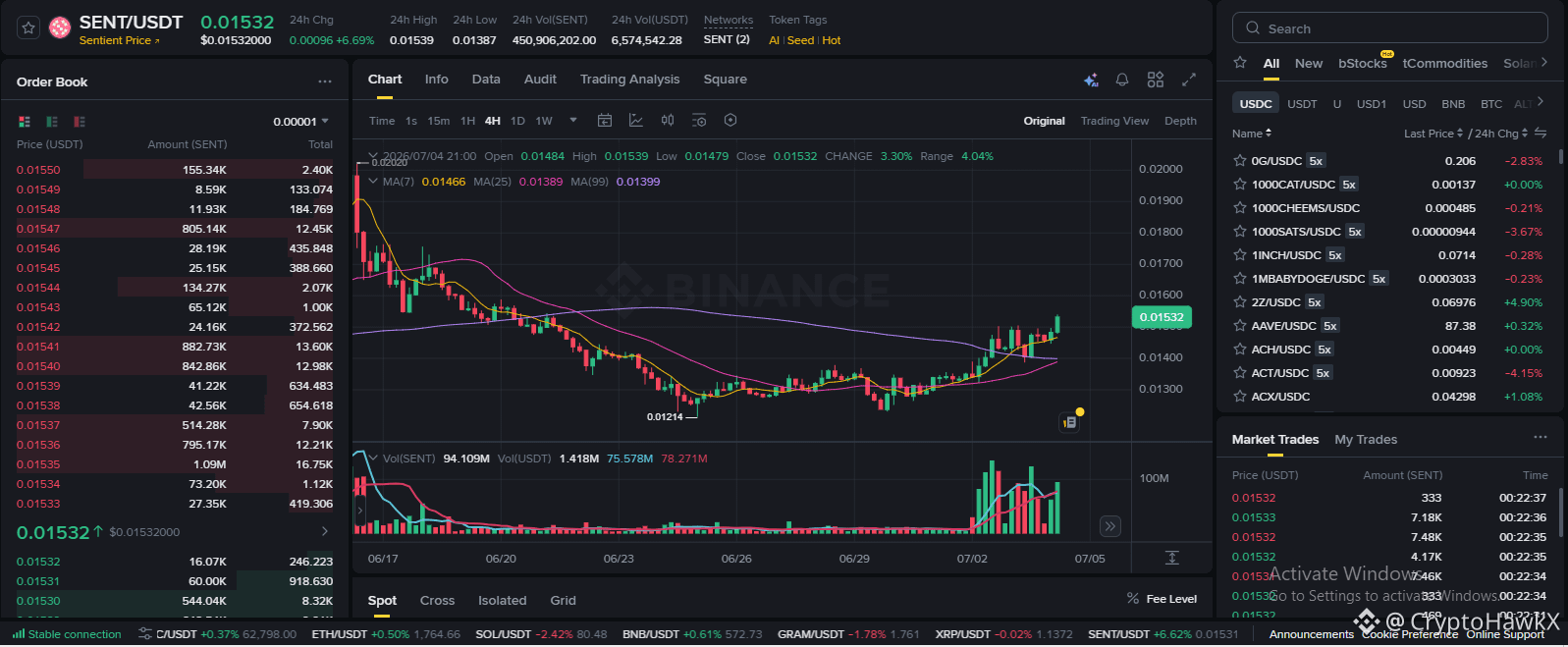This screenshot has height=647, width=1568.
Task: Show buy orders only view
Action: [52, 122]
